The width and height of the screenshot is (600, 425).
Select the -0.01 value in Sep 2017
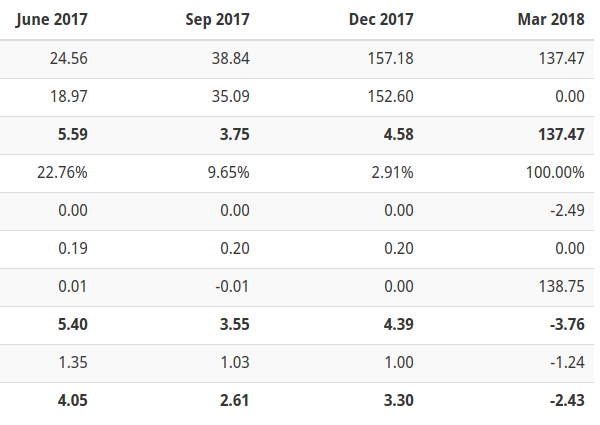(x=232, y=287)
